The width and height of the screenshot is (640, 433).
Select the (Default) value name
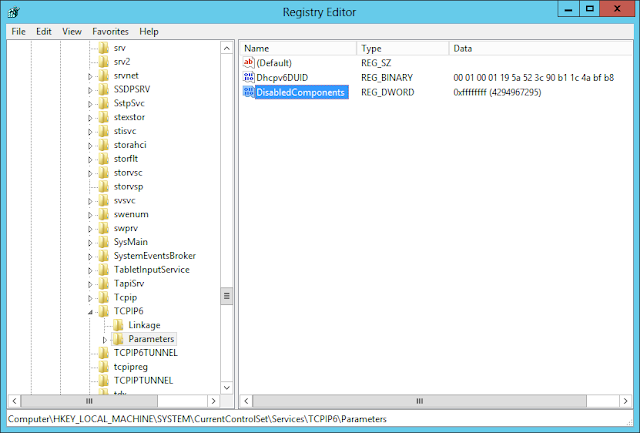274,63
